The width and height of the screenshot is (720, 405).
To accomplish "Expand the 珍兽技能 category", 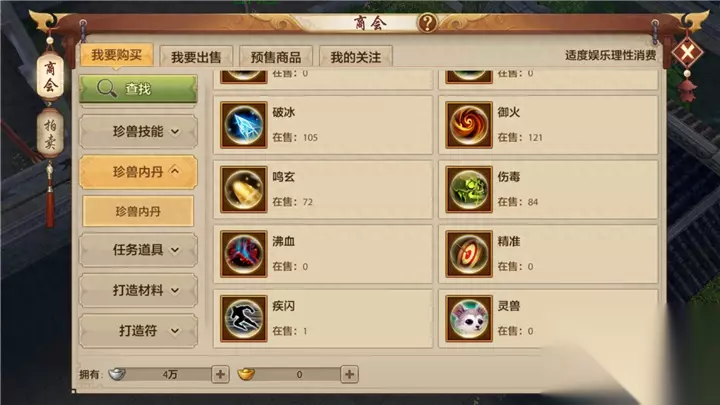I will point(138,132).
